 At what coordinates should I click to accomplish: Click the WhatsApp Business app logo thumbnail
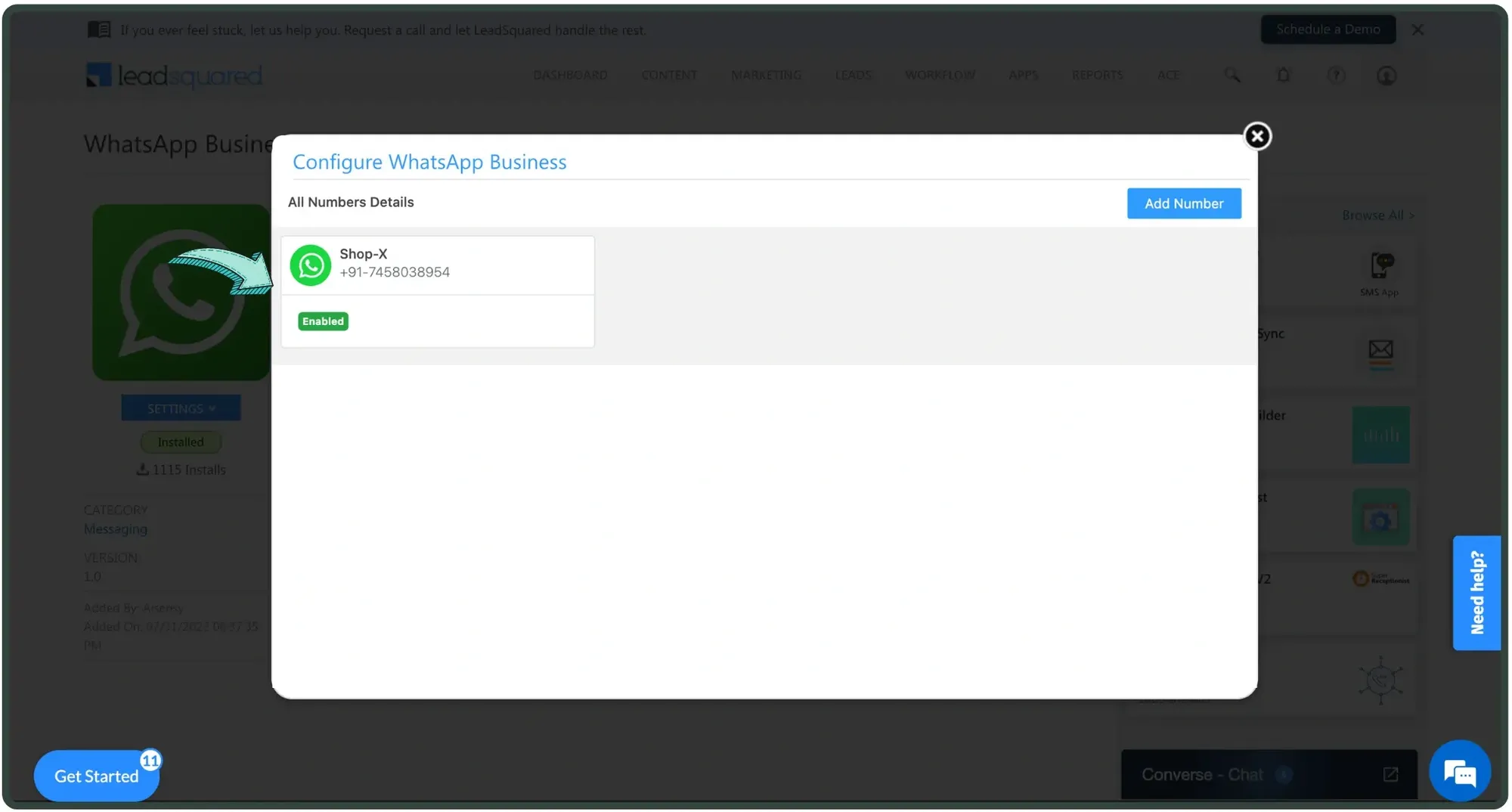[181, 292]
